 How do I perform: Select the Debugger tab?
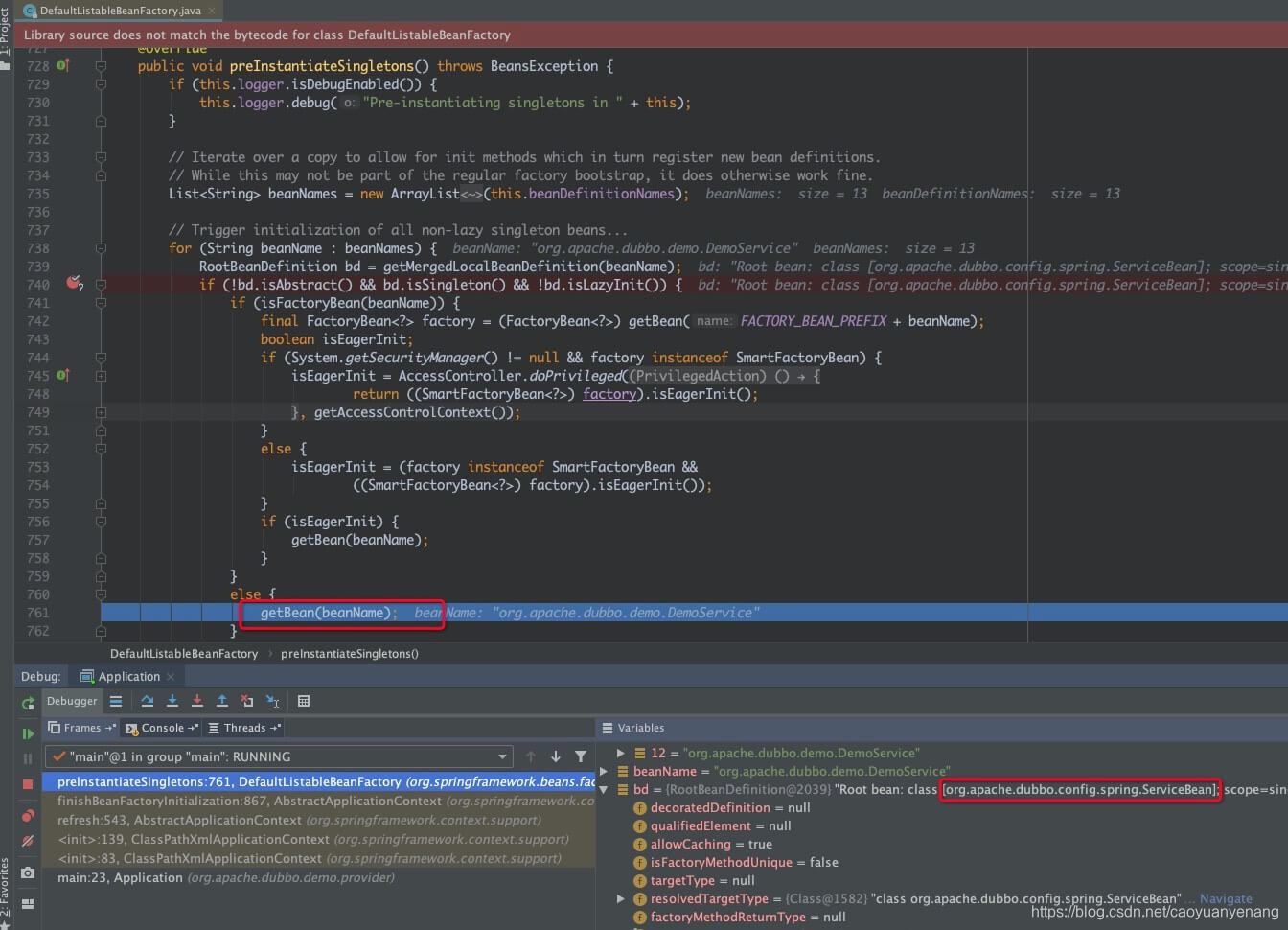[x=72, y=701]
